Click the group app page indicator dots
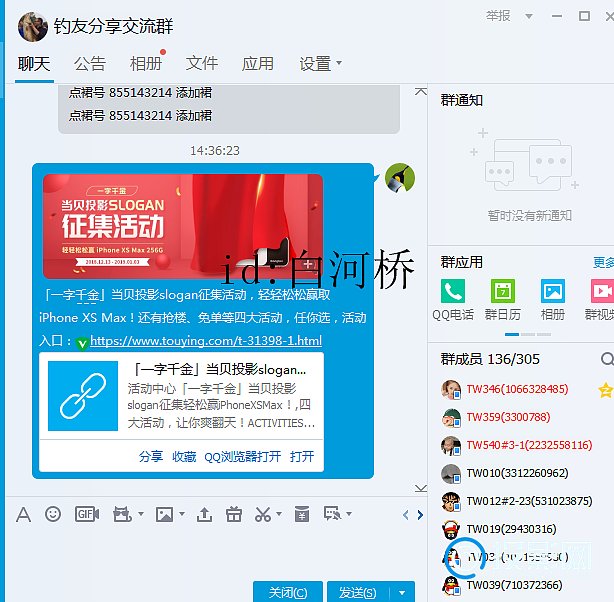This screenshot has width=614, height=602. [528, 334]
